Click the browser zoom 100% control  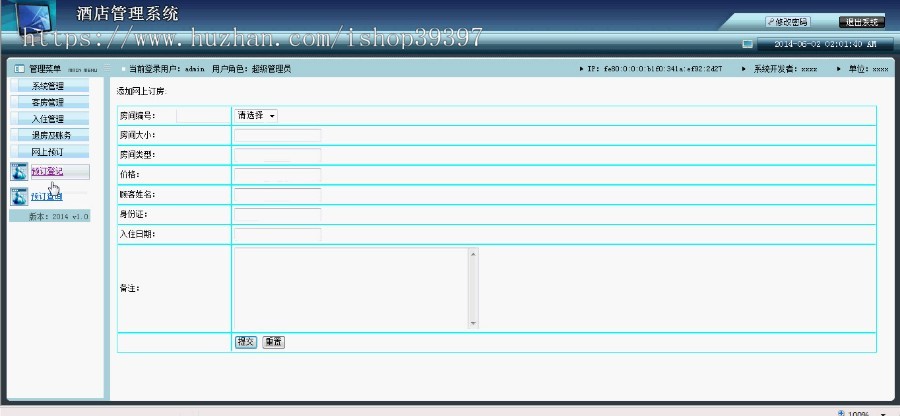pos(858,413)
